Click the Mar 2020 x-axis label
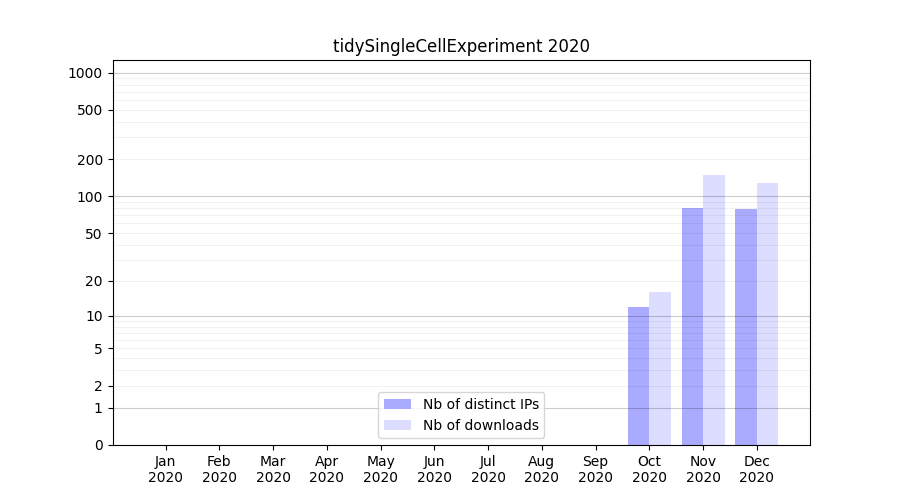This screenshot has width=900, height=500. click(x=273, y=469)
